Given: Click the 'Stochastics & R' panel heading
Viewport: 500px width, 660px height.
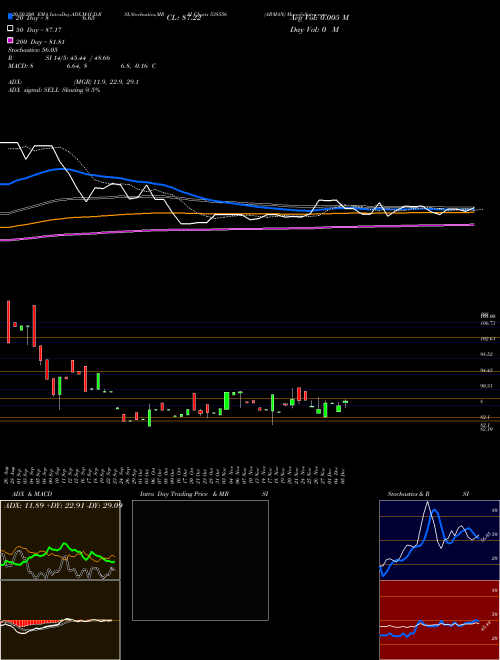Looking at the screenshot, I should coord(409,494).
